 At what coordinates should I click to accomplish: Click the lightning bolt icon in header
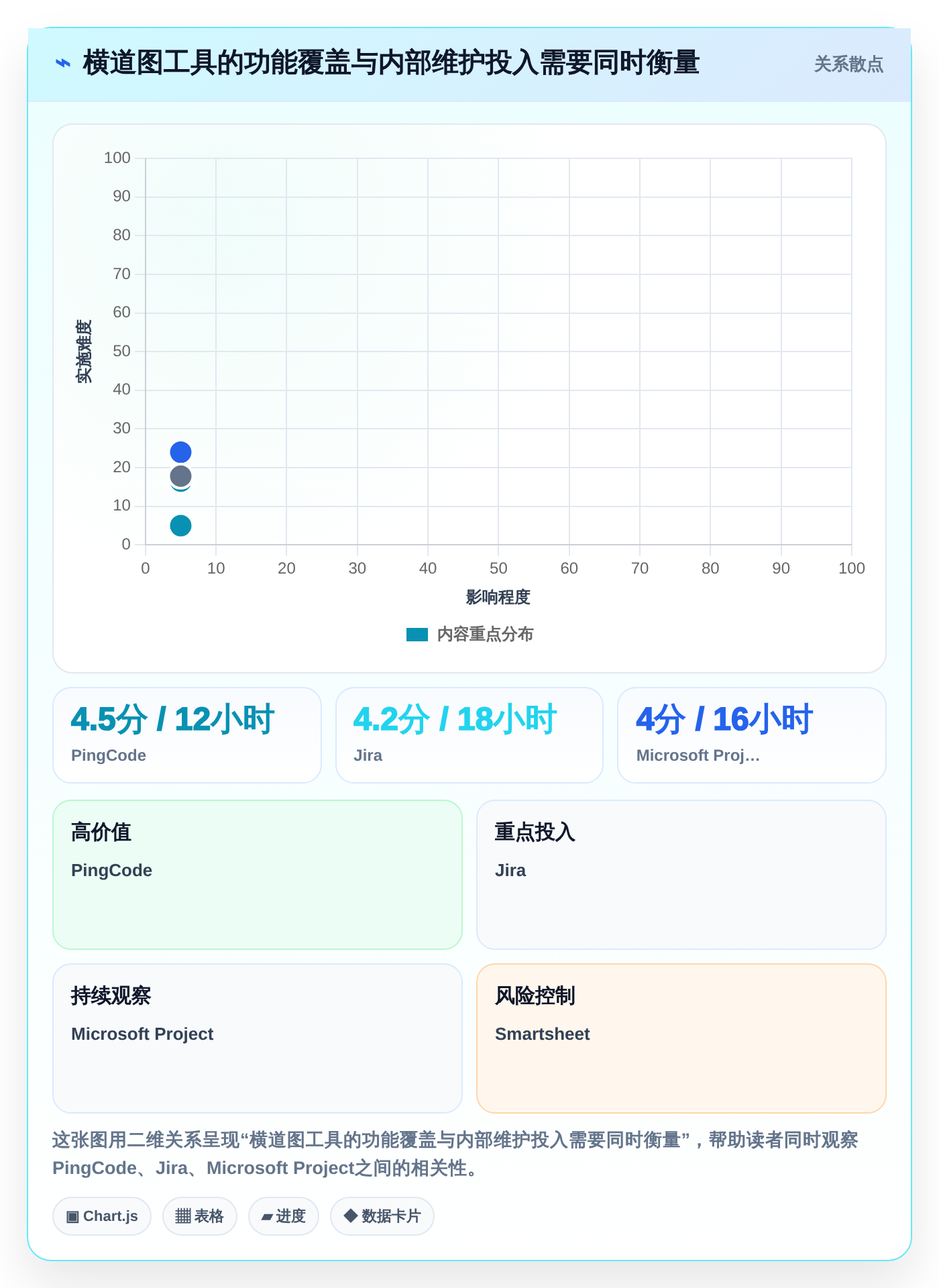(62, 64)
